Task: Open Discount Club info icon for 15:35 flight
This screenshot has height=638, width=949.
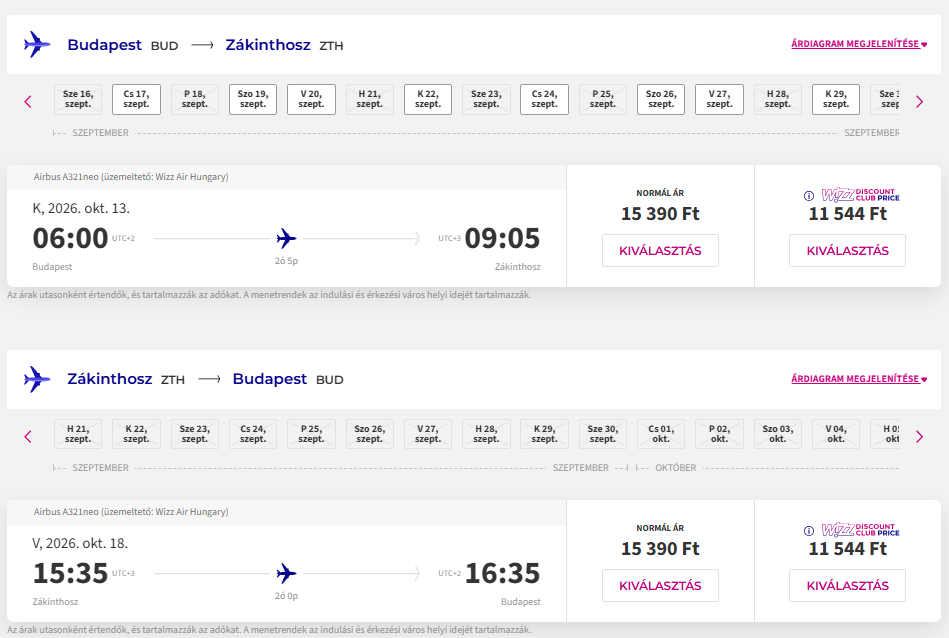Action: [x=809, y=530]
